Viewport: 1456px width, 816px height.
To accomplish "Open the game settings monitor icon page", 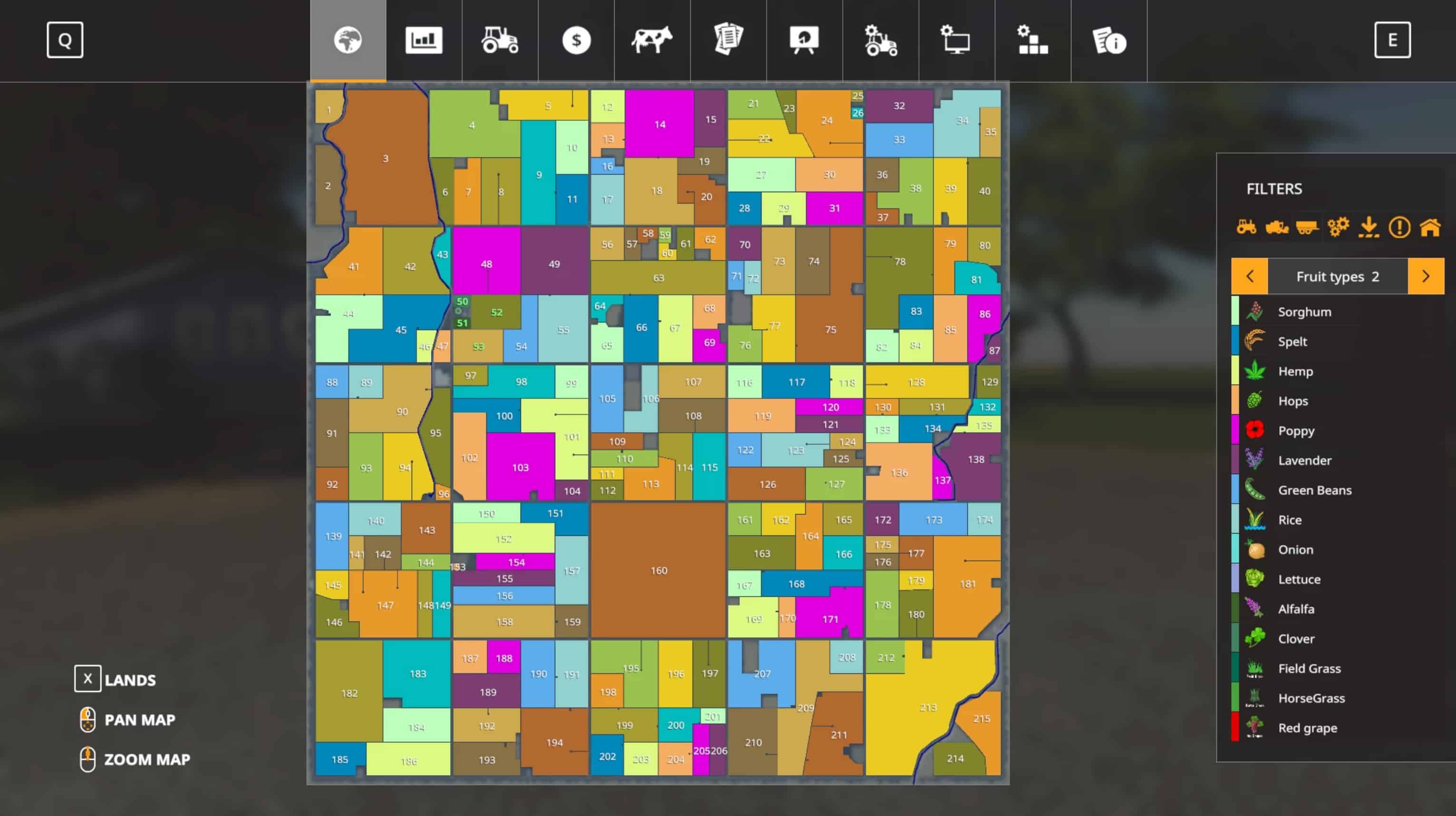I will (x=956, y=41).
